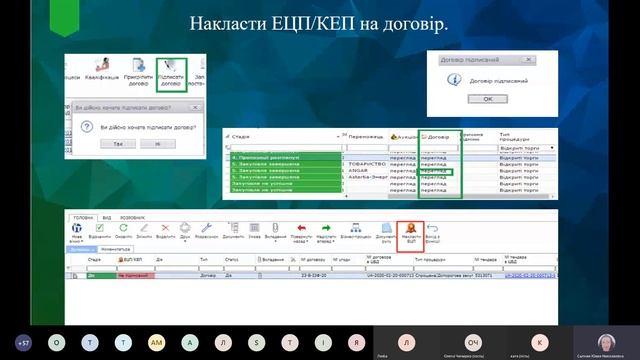Viewport: 640px width, 360px height.
Task: Click the ТОВАРИСТВО winner cell
Action: [367, 164]
